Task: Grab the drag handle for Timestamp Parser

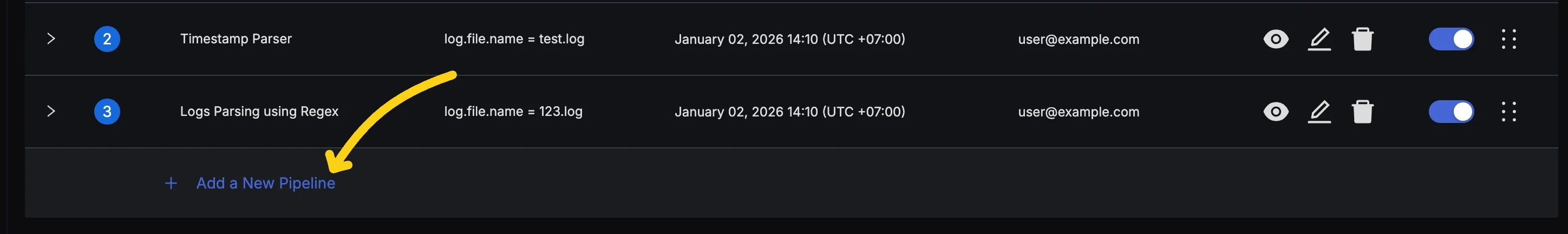Action: (1508, 40)
